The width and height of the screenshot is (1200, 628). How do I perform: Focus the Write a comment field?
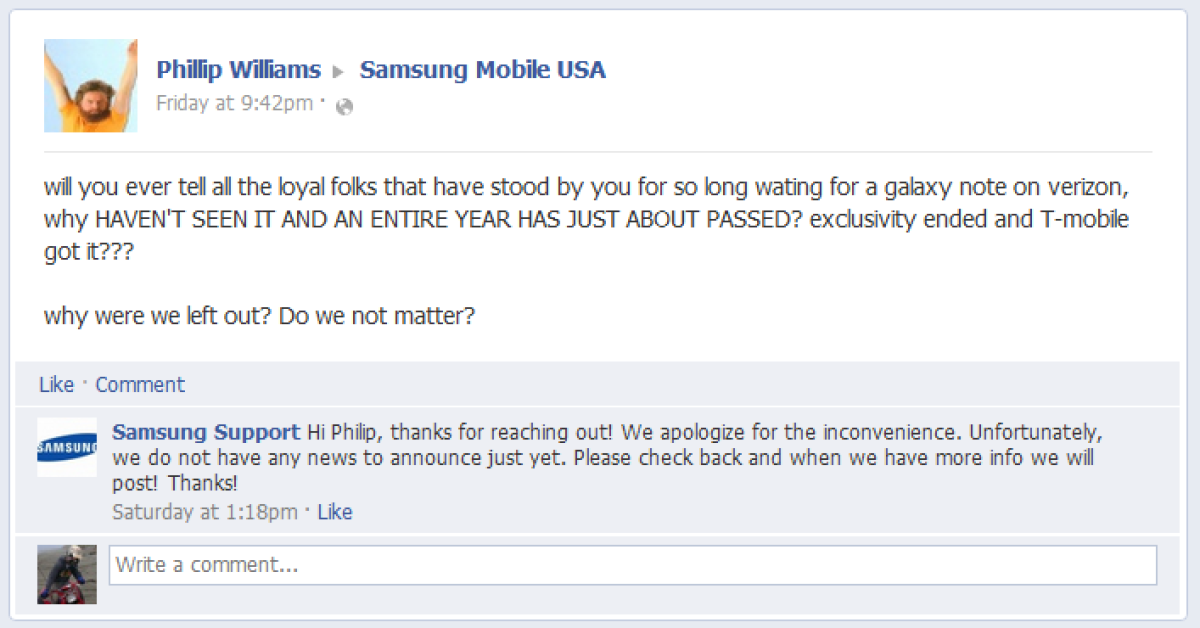tap(632, 565)
